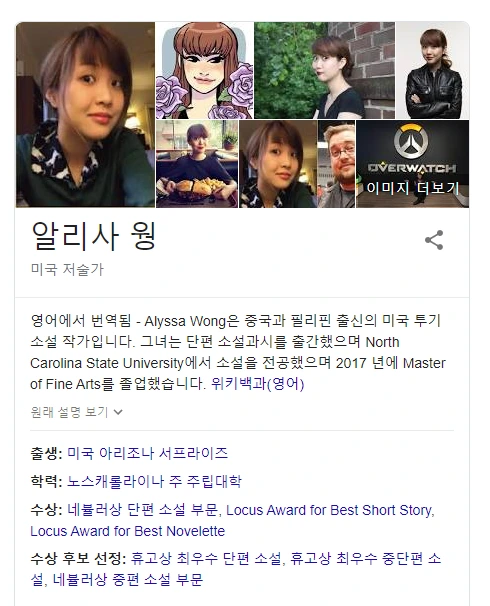Follow the 노스캐롤라이나 주 주립대학 link
490x606 pixels.
point(154,482)
